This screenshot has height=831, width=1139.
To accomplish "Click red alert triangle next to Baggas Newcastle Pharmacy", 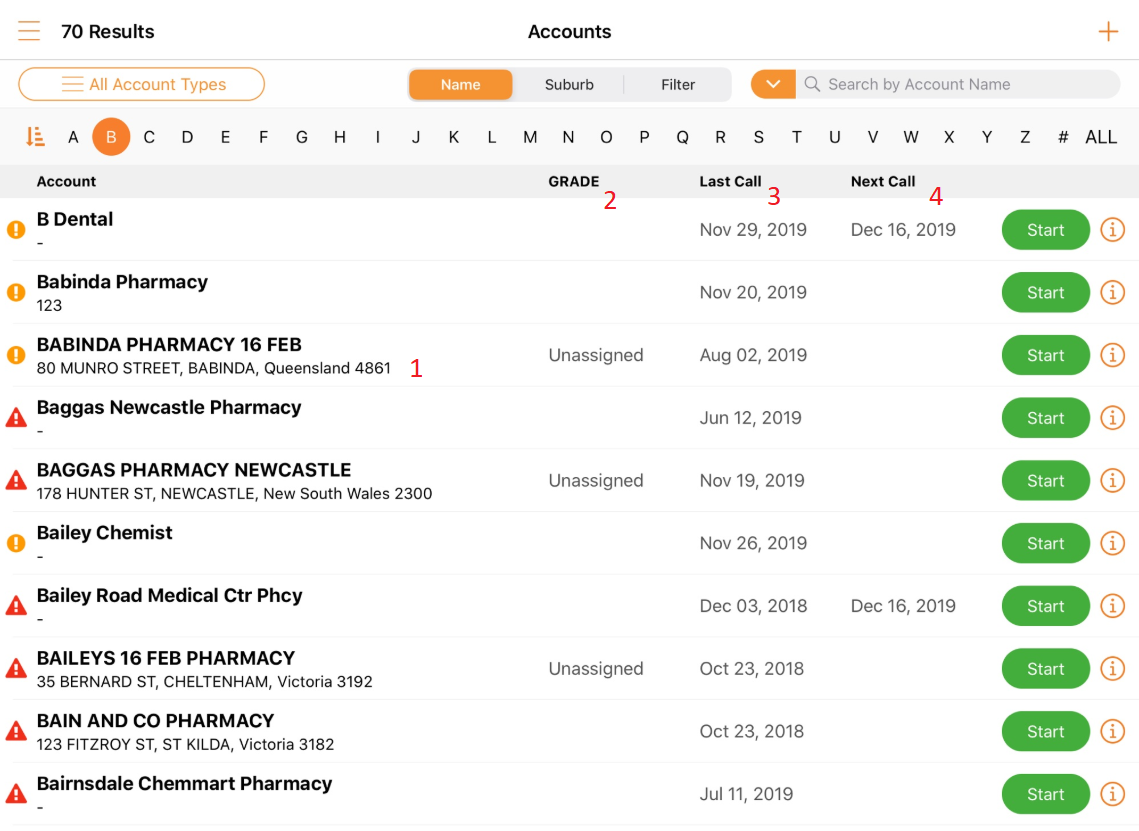I will [16, 418].
